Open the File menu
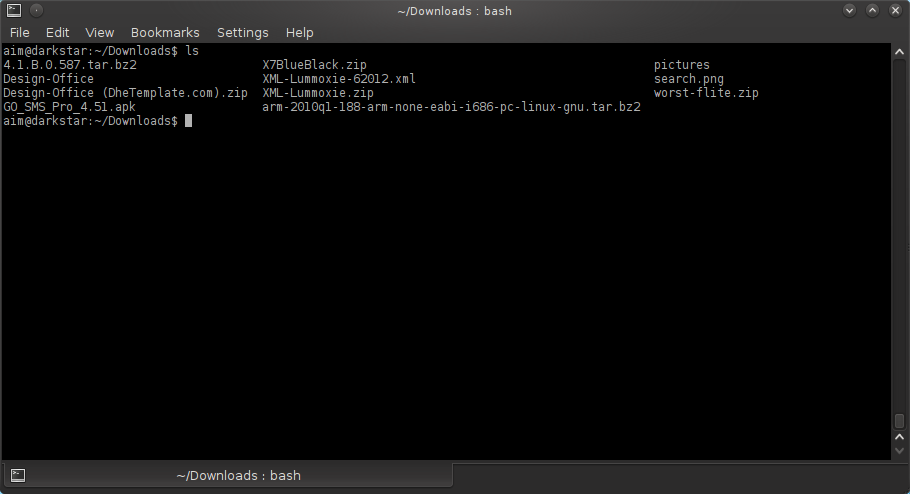The width and height of the screenshot is (910, 494). 19,32
